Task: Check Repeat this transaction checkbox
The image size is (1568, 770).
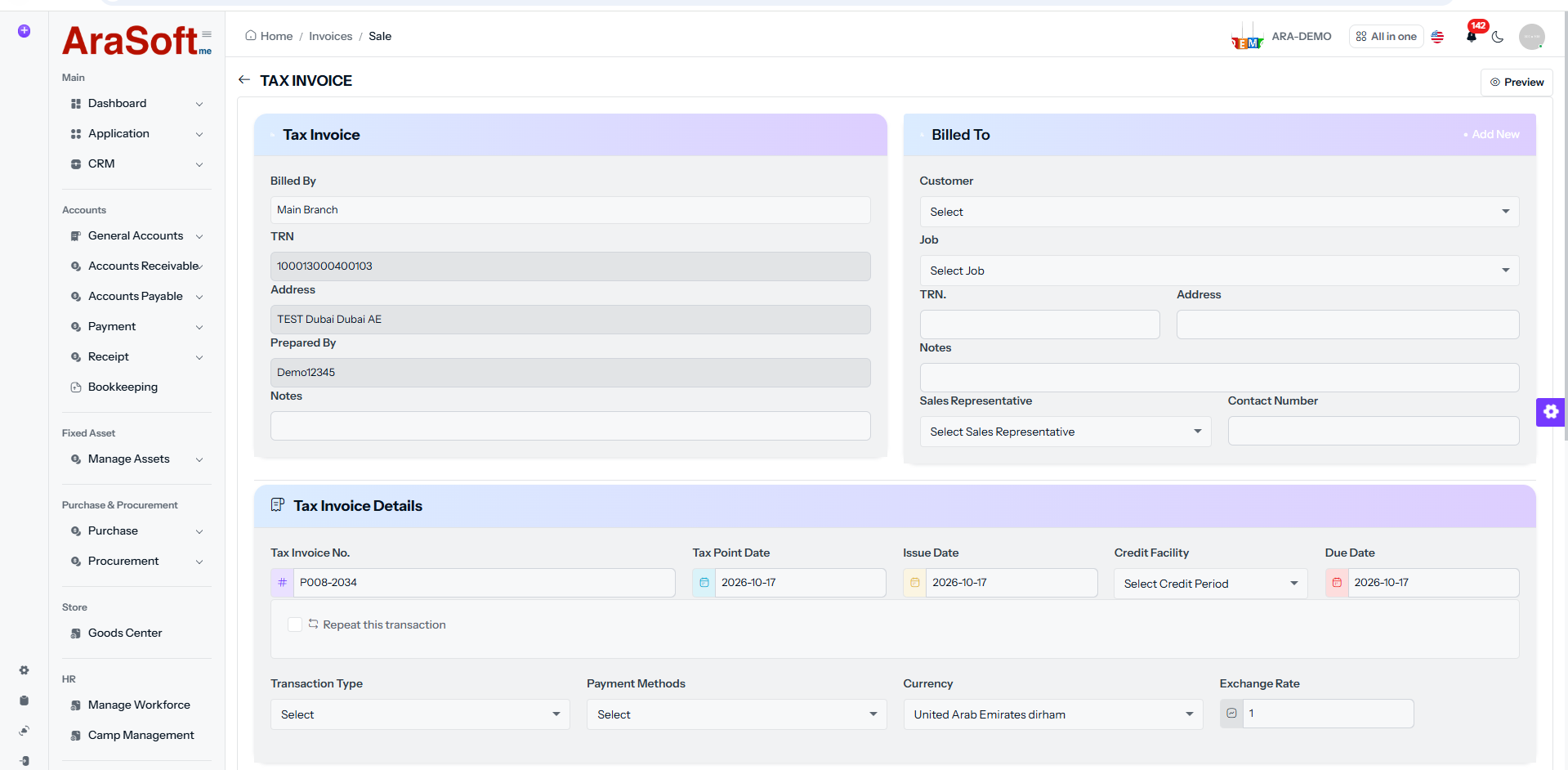Action: 295,625
